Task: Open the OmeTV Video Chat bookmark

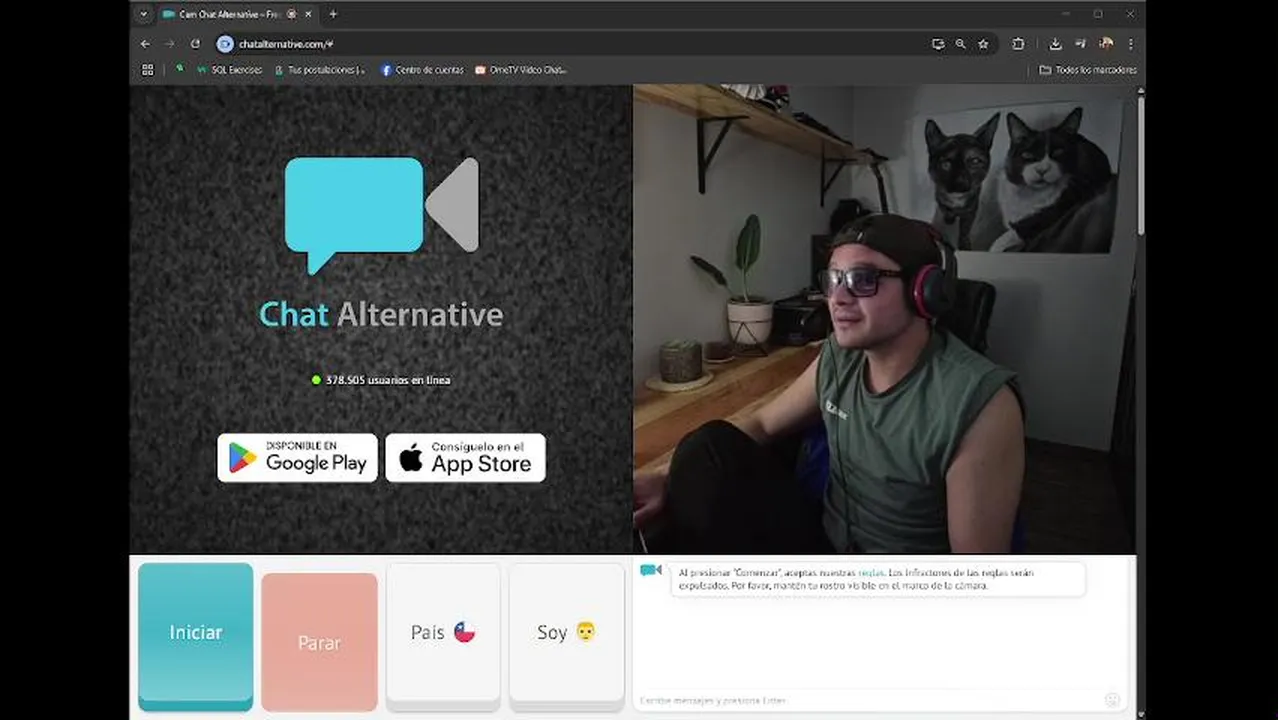Action: coord(520,70)
